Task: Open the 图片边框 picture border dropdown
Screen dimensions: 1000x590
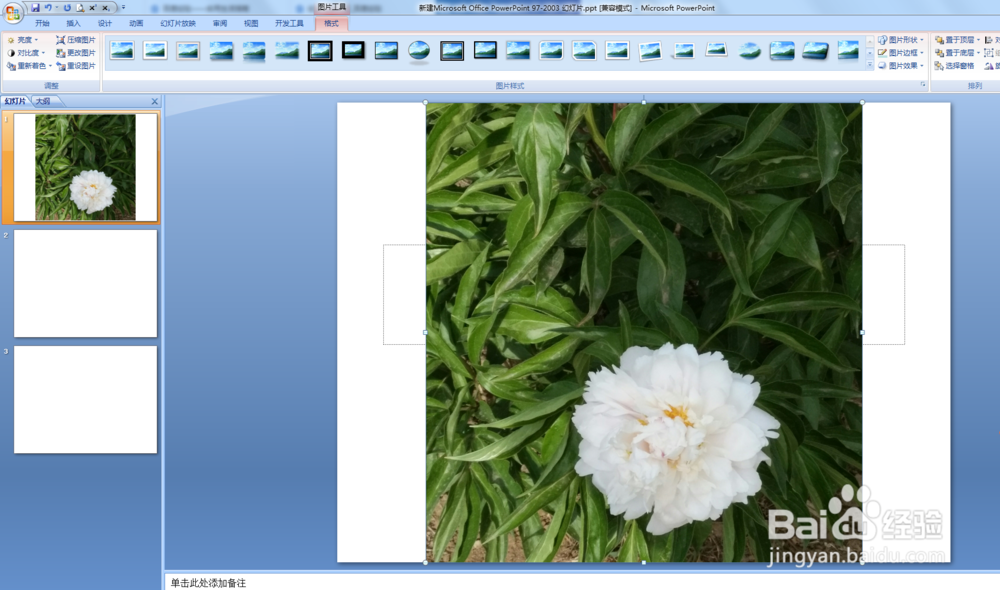Action: (x=901, y=53)
